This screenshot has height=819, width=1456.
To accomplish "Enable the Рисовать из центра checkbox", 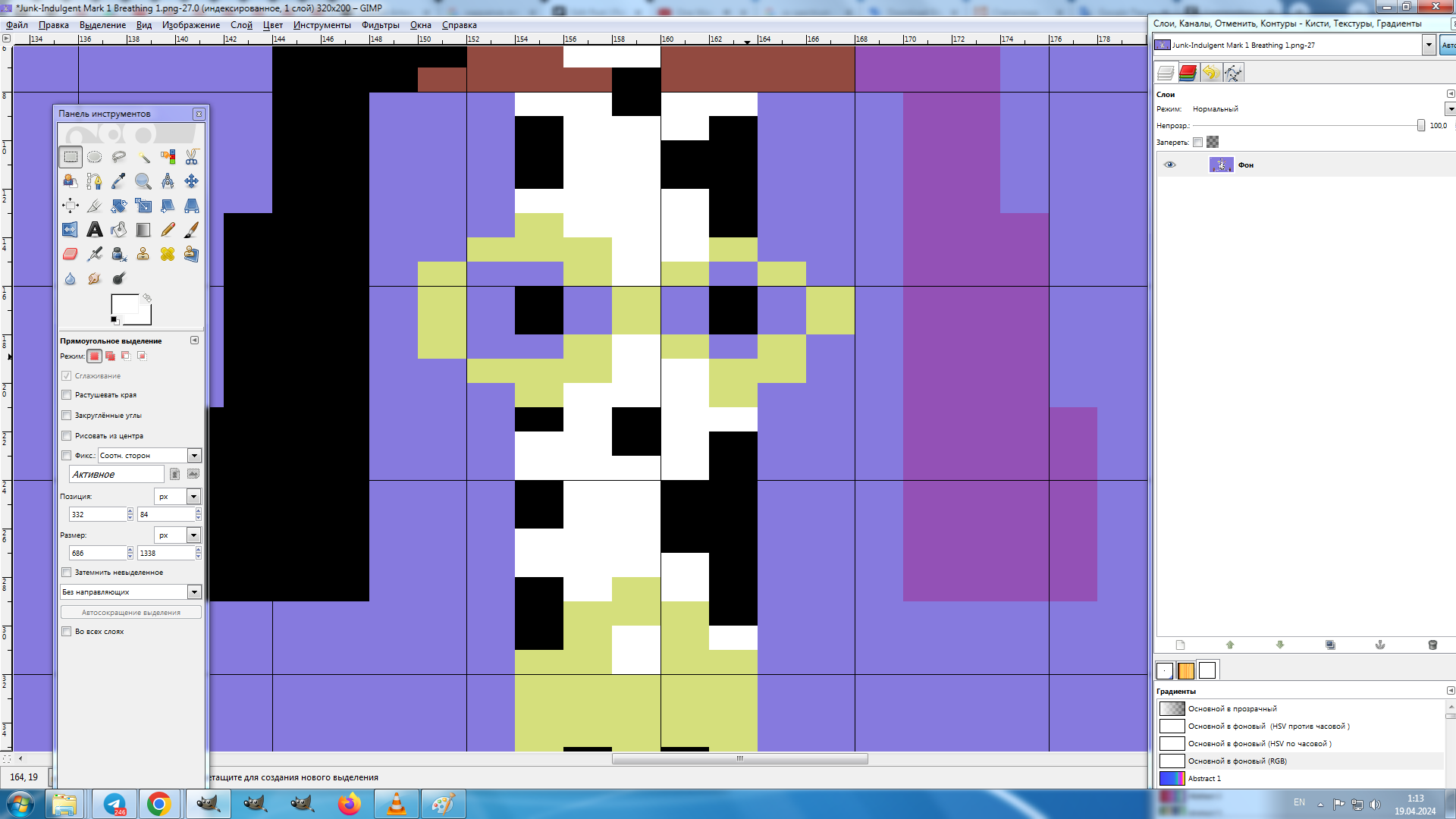I will 67,436.
